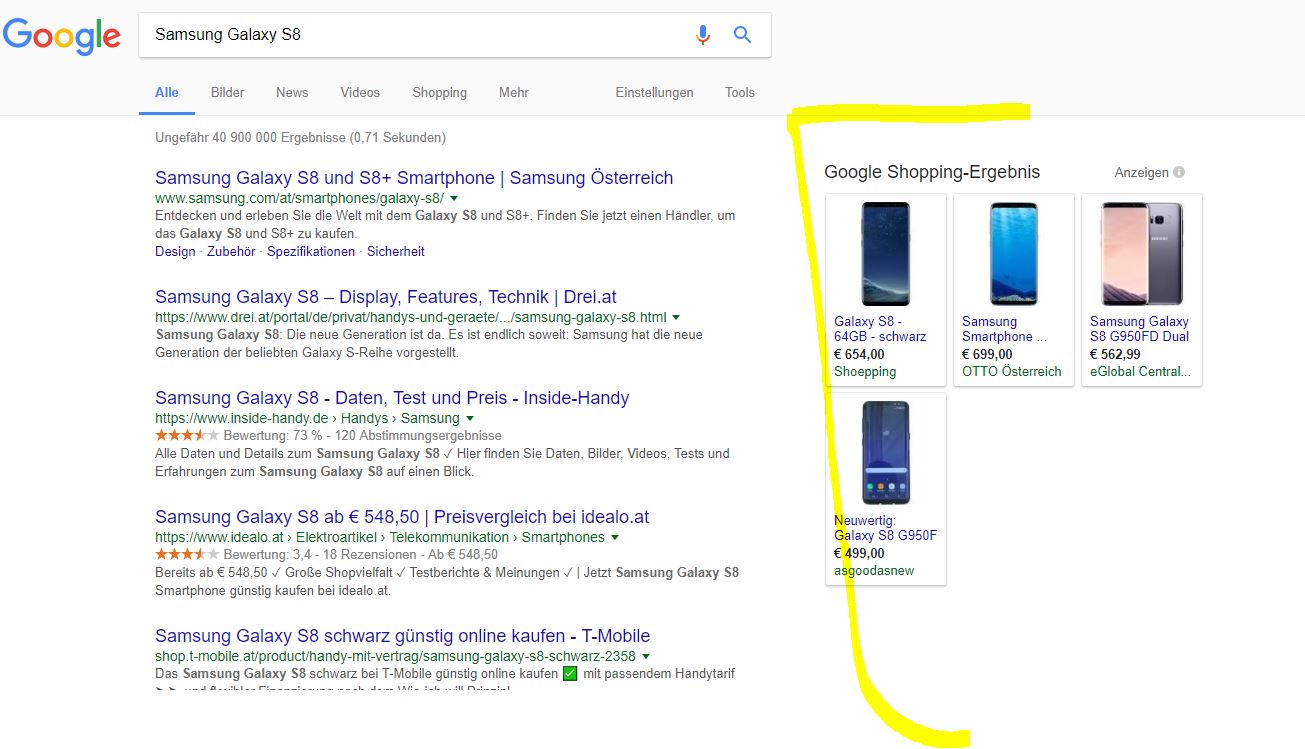Screen dimensions: 1305x749
Task: Open the T-Mobile result title
Action: pyautogui.click(x=403, y=636)
